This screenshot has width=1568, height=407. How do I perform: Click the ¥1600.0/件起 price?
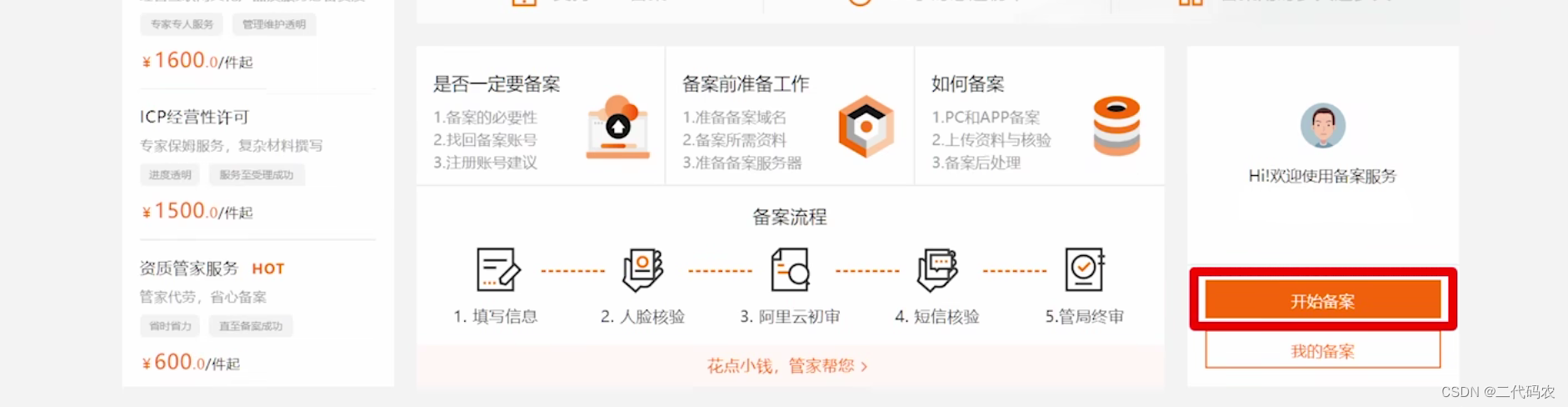197,61
